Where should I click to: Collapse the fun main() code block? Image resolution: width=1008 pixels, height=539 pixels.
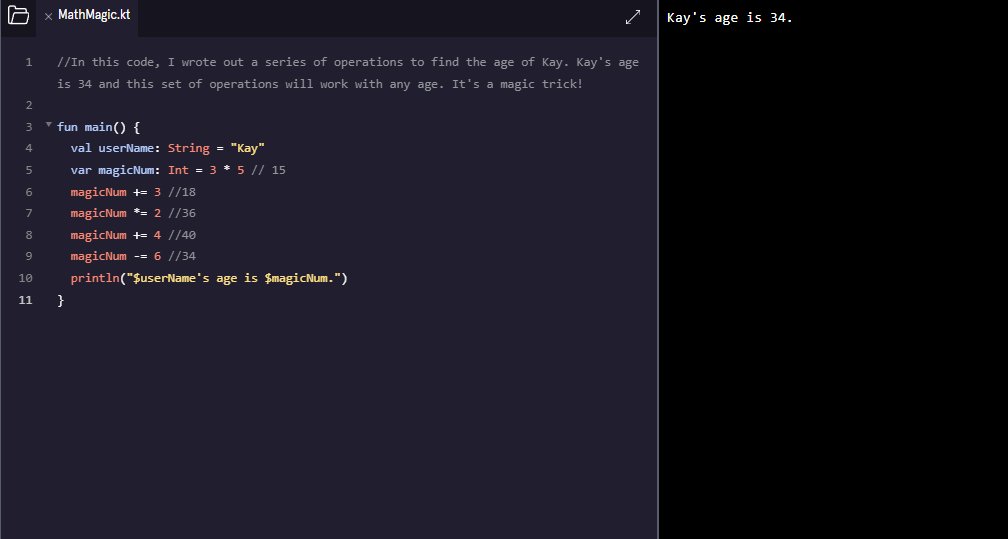[x=48, y=125]
